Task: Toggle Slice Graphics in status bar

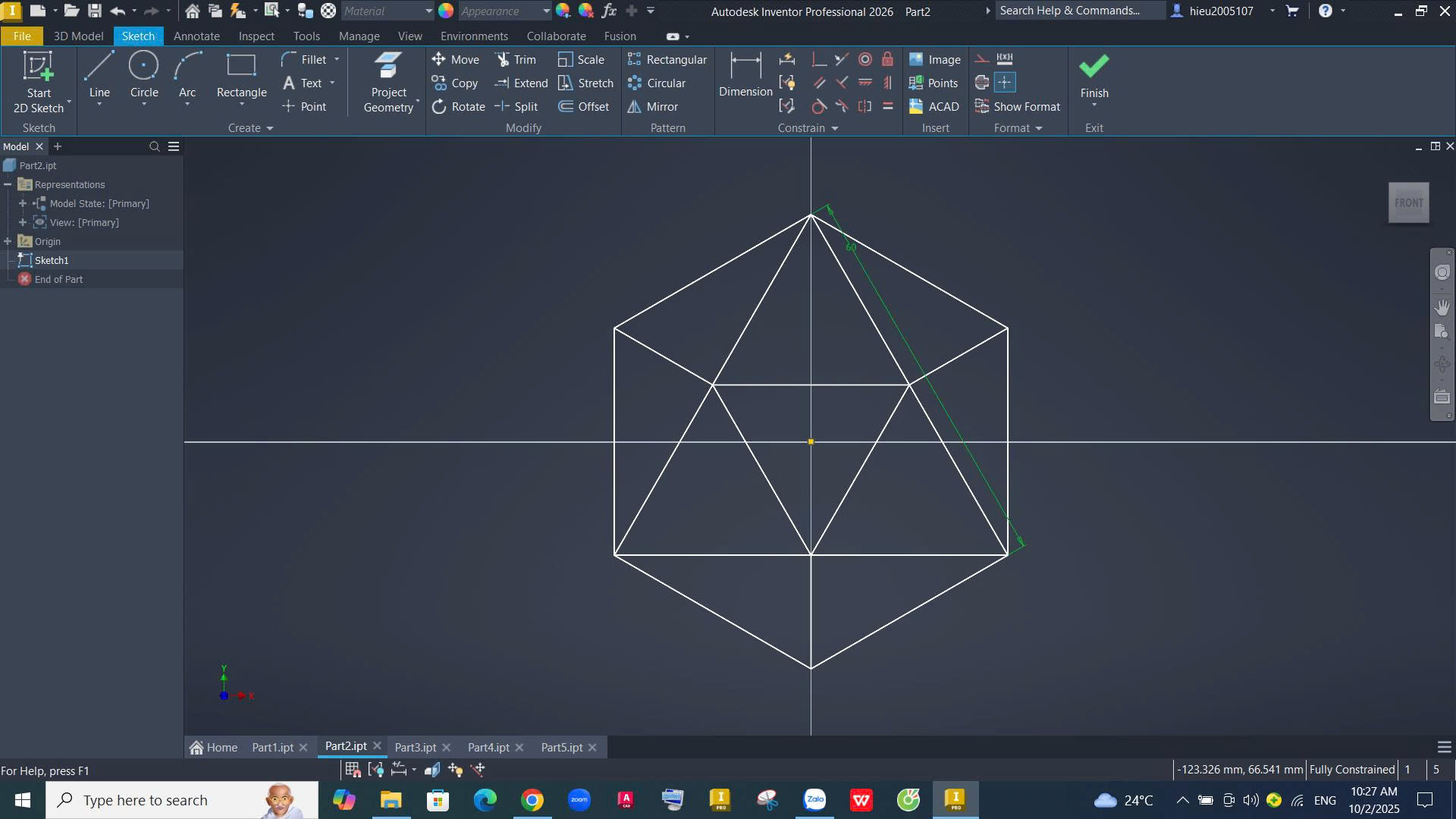Action: [432, 770]
